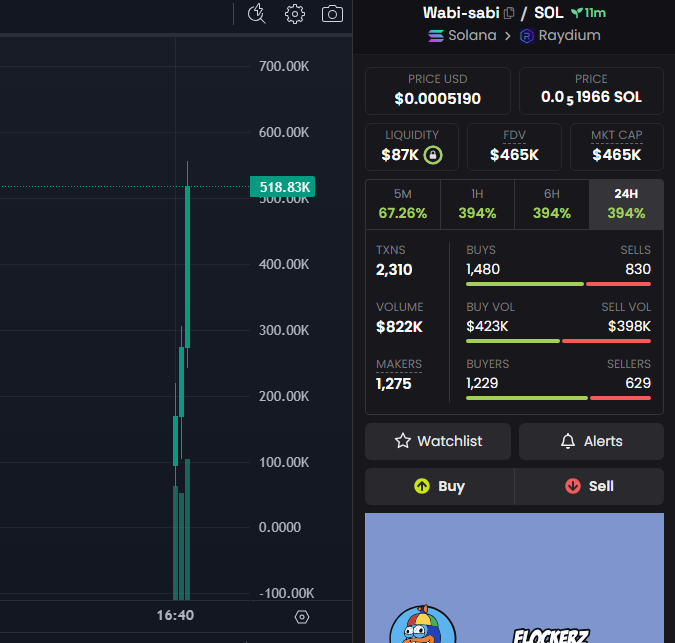Click the FDV $465K box
This screenshot has width=675, height=643.
[x=514, y=147]
